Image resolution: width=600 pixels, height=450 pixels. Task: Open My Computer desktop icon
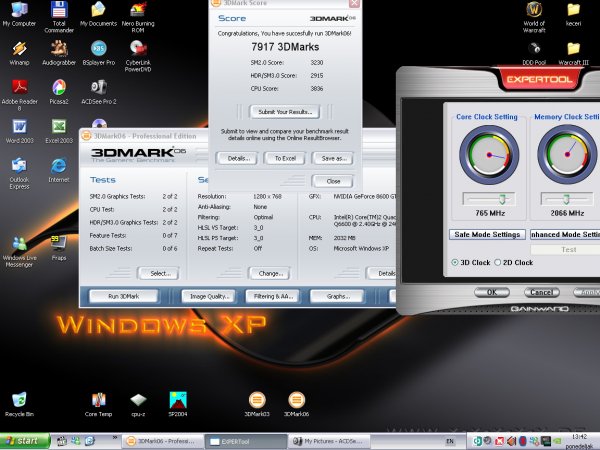19,15
